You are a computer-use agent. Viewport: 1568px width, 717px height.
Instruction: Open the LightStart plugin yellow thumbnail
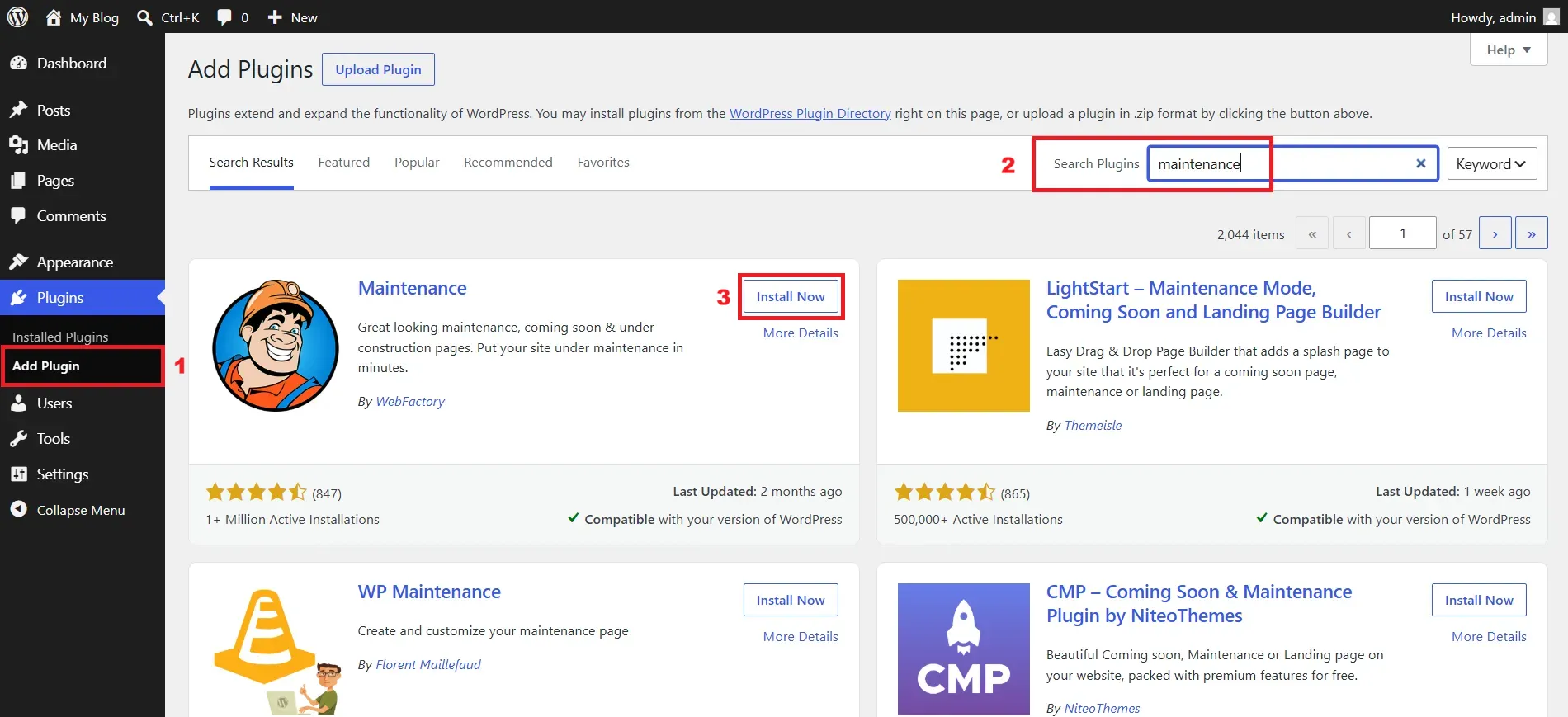click(963, 346)
